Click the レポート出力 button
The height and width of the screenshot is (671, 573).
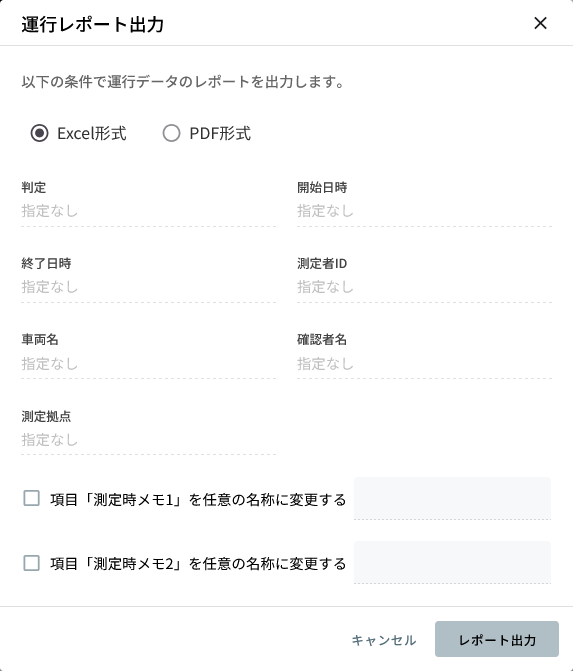click(497, 639)
